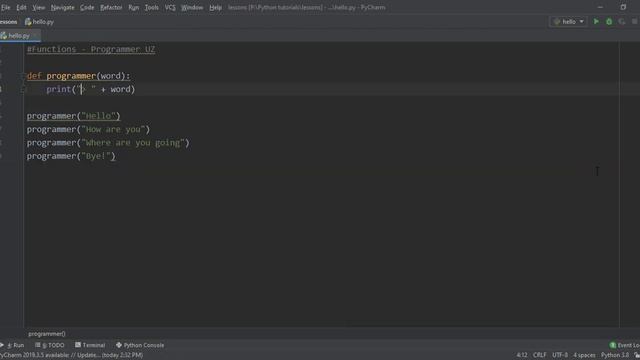Change file encoding via UTF-8 indicator
This screenshot has height=360, width=640.
tap(560, 355)
